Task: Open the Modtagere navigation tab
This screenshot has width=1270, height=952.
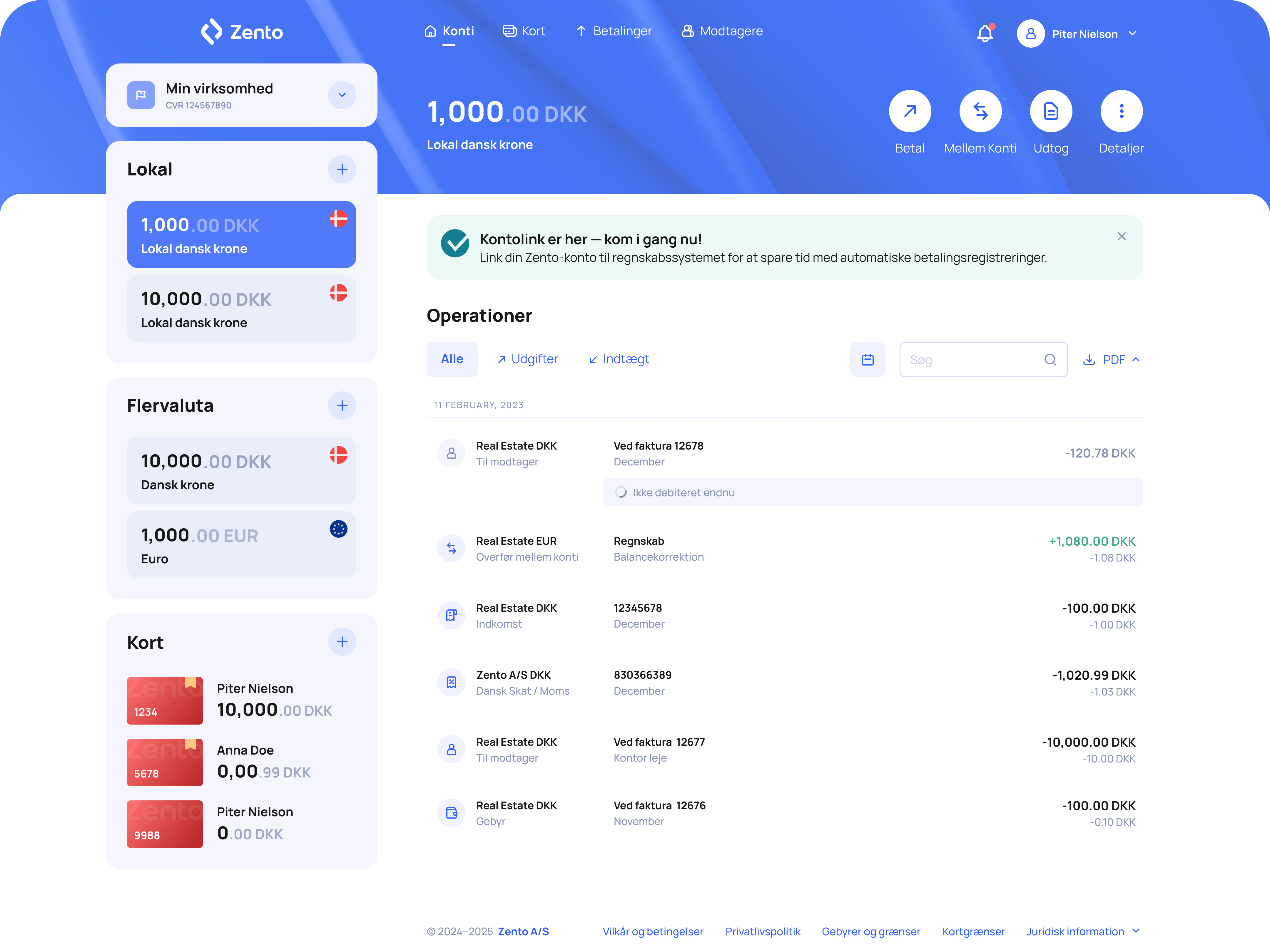Action: pos(722,31)
